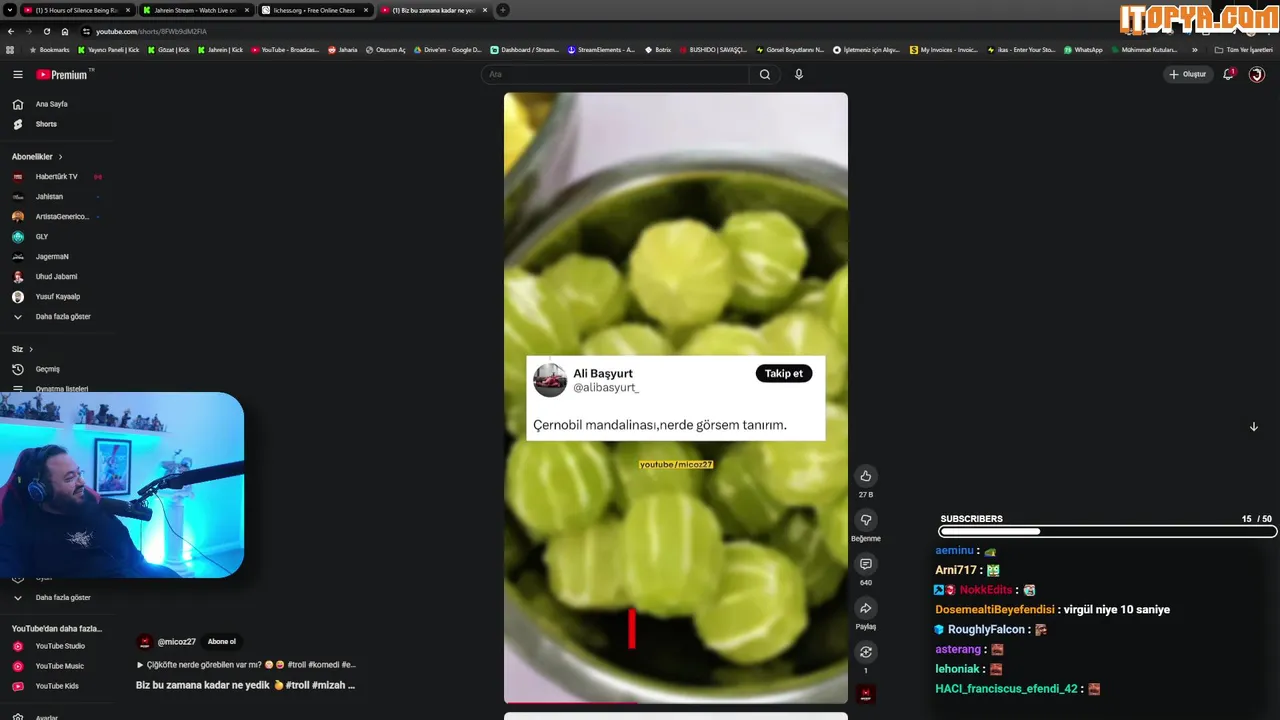The height and width of the screenshot is (720, 1280).
Task: Open StreamElements bookmark
Action: coord(601,49)
